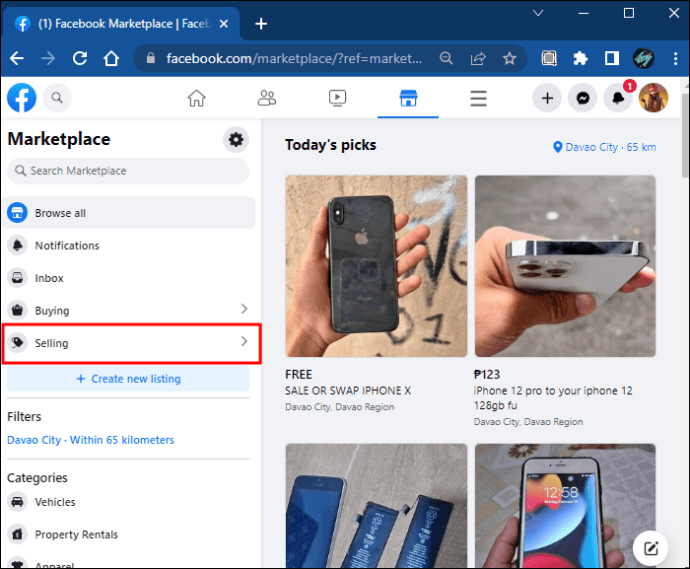Click the new message compose icon

650,548
